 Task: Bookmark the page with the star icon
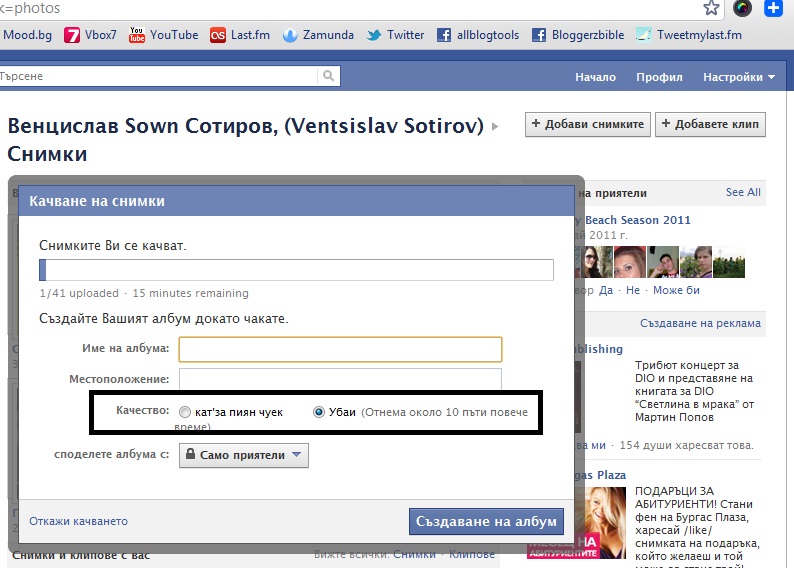click(x=711, y=8)
